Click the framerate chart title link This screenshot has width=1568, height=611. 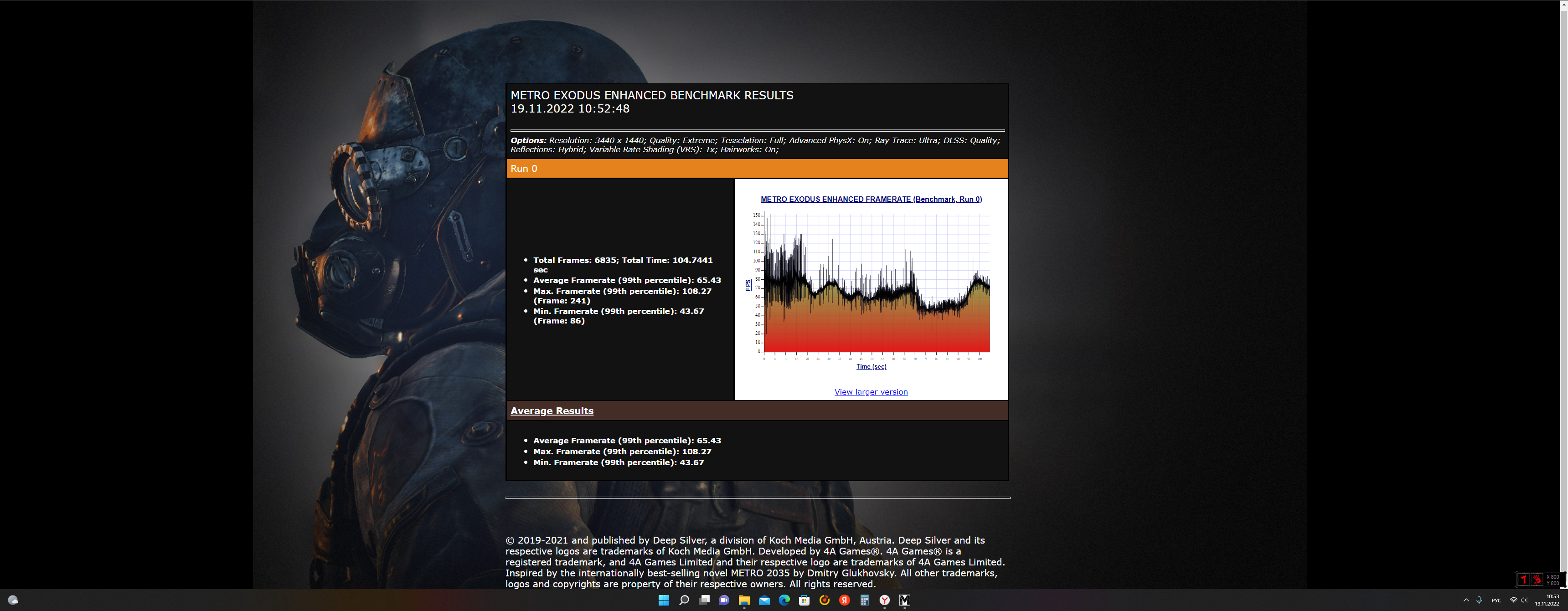(871, 199)
